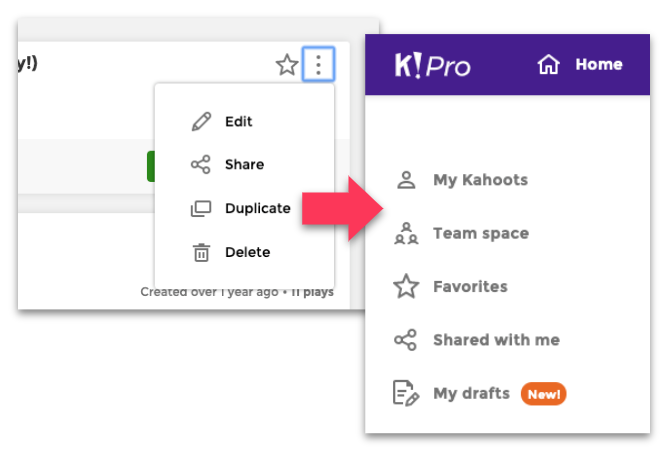The width and height of the screenshot is (664, 454).
Task: Click the Favorites star icon in sidebar
Action: click(406, 286)
